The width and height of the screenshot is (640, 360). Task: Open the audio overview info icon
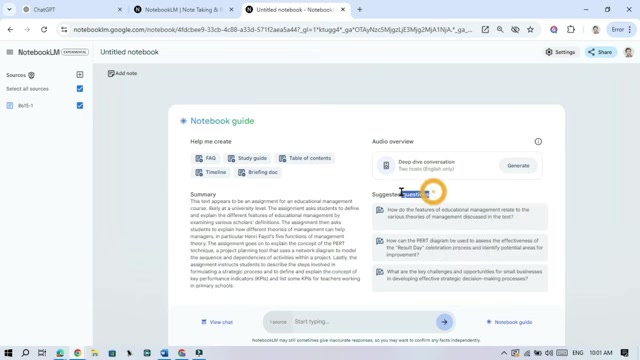538,142
